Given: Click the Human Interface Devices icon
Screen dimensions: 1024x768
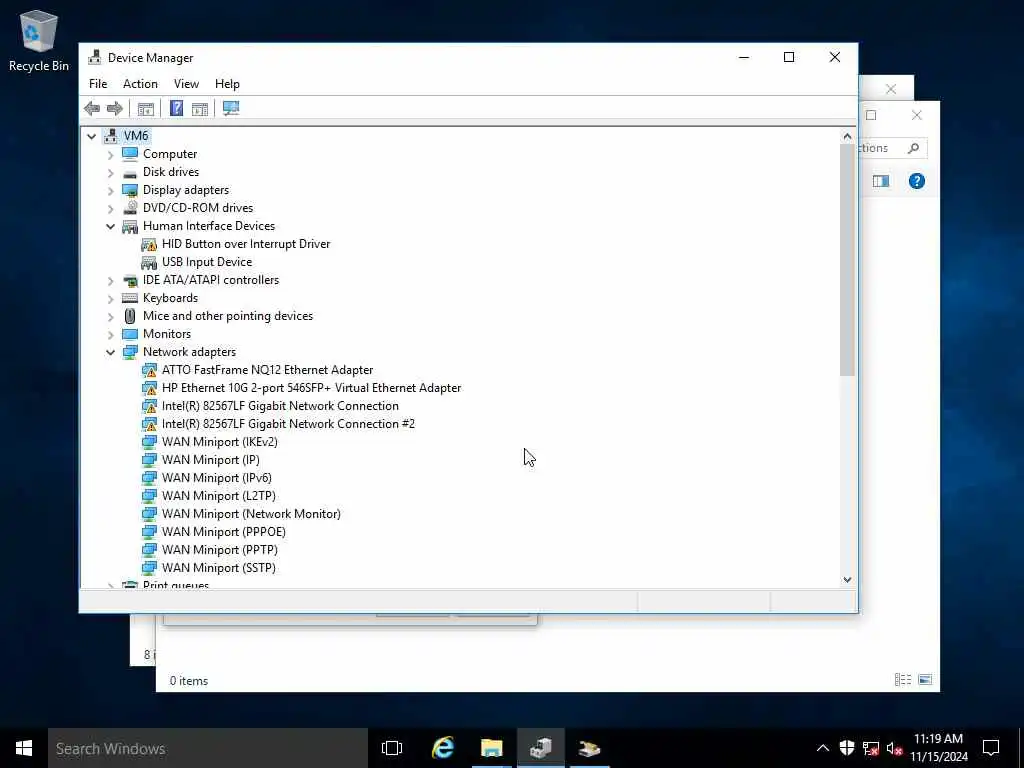Looking at the screenshot, I should point(130,226).
